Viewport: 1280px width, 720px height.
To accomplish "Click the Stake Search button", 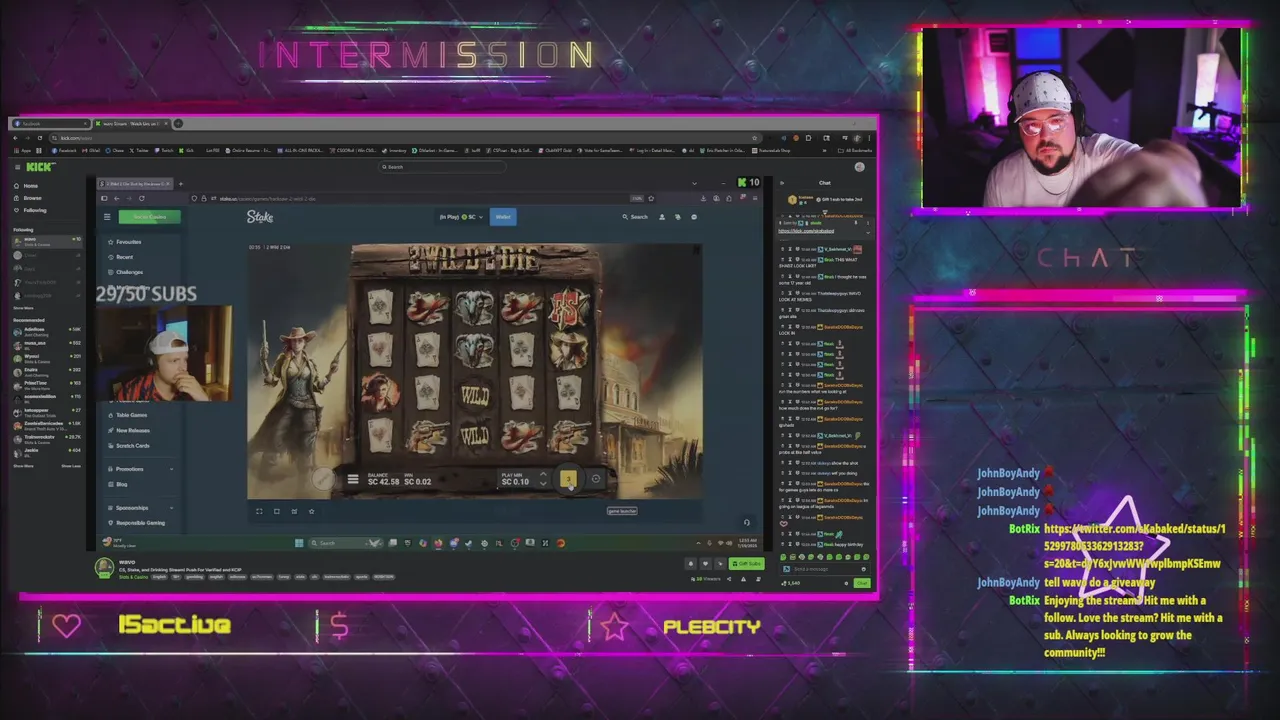I will coord(634,217).
